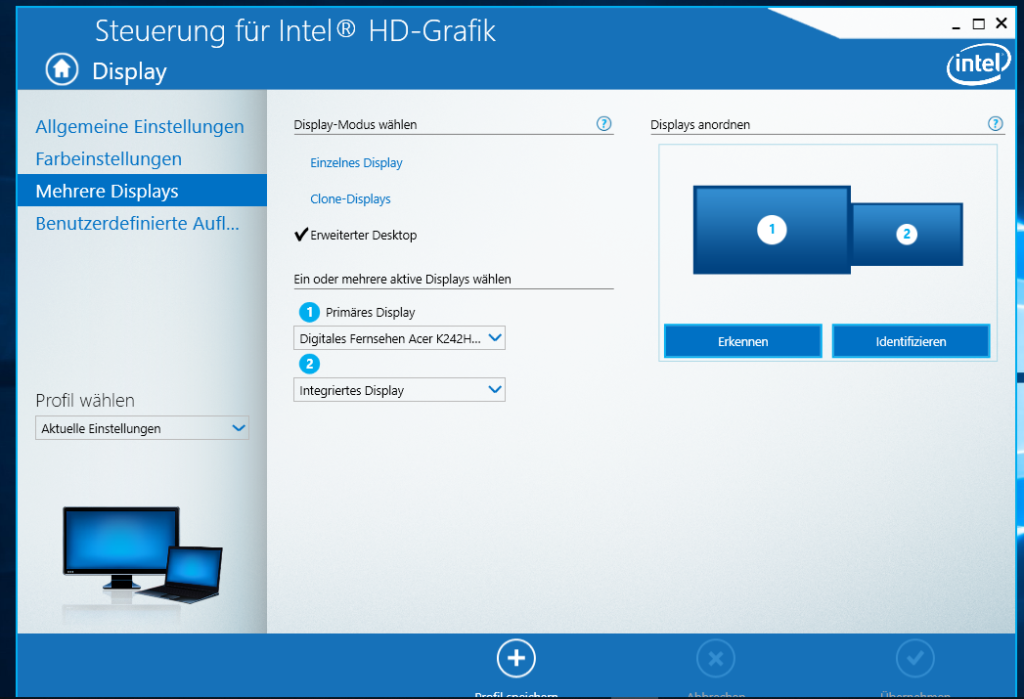1024x699 pixels.
Task: Select Clone-Displays mode
Action: click(350, 199)
